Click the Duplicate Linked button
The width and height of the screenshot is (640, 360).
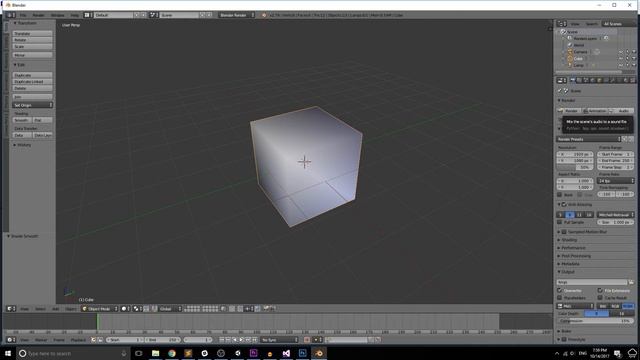click(x=33, y=82)
